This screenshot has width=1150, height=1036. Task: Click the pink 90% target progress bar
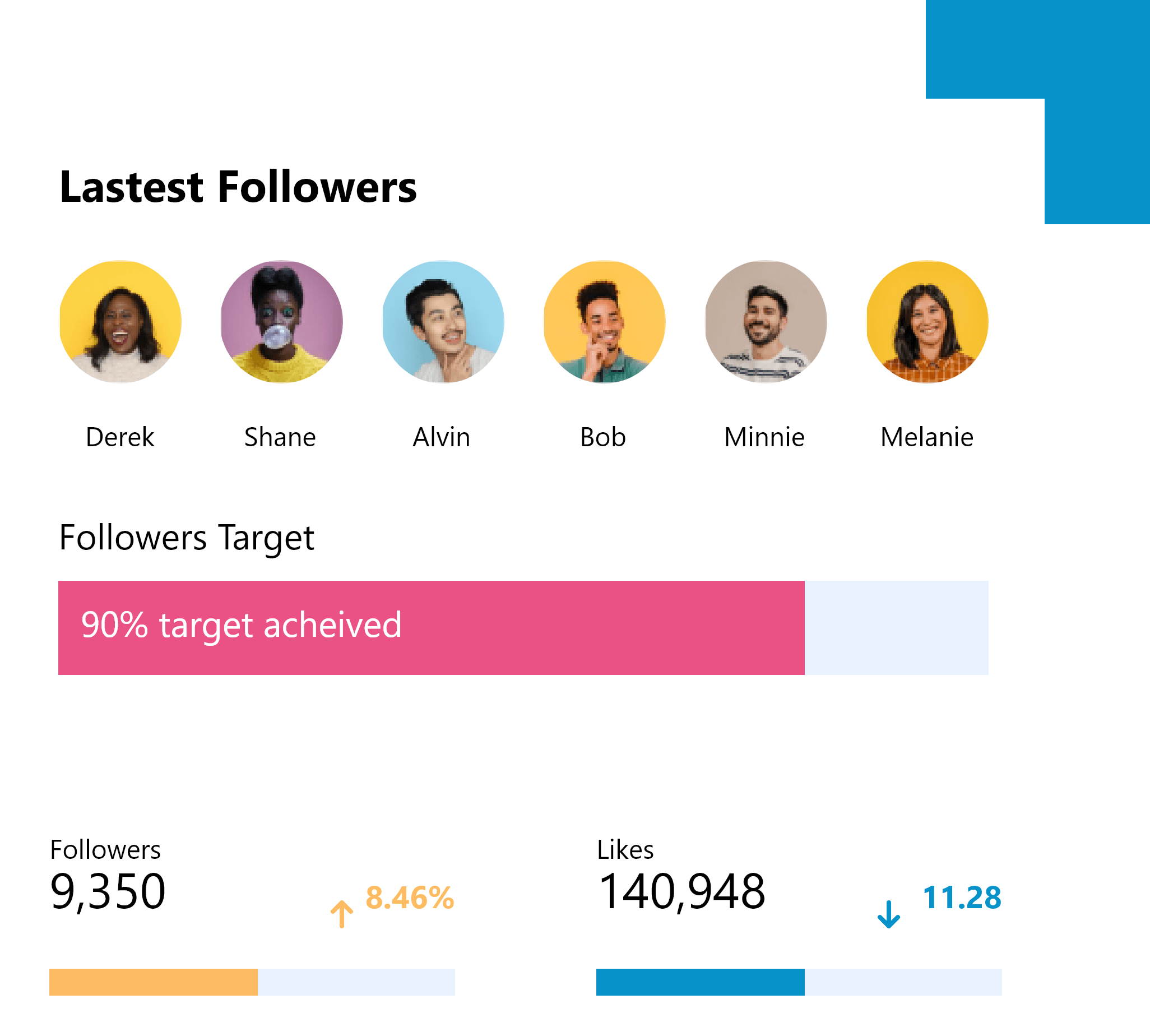point(431,627)
